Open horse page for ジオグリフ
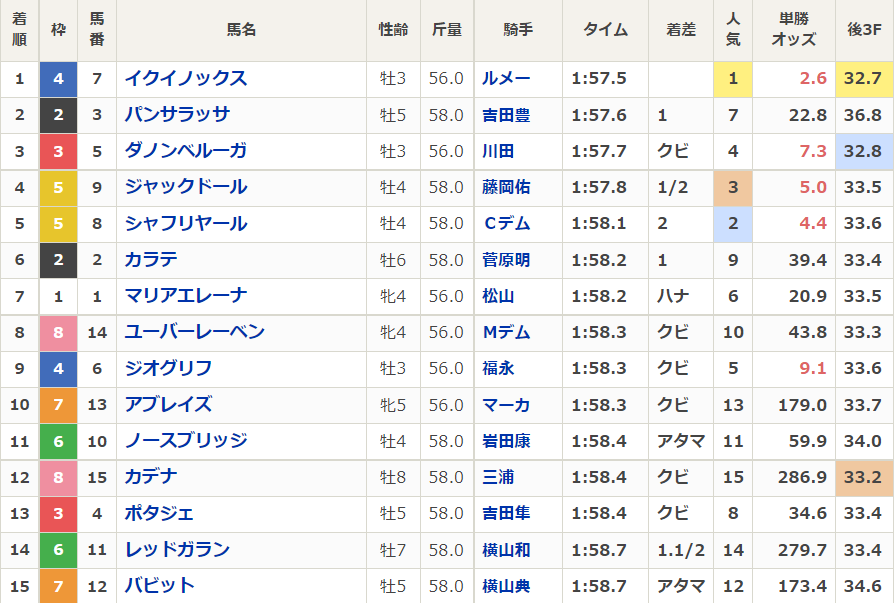The image size is (894, 603). point(168,368)
